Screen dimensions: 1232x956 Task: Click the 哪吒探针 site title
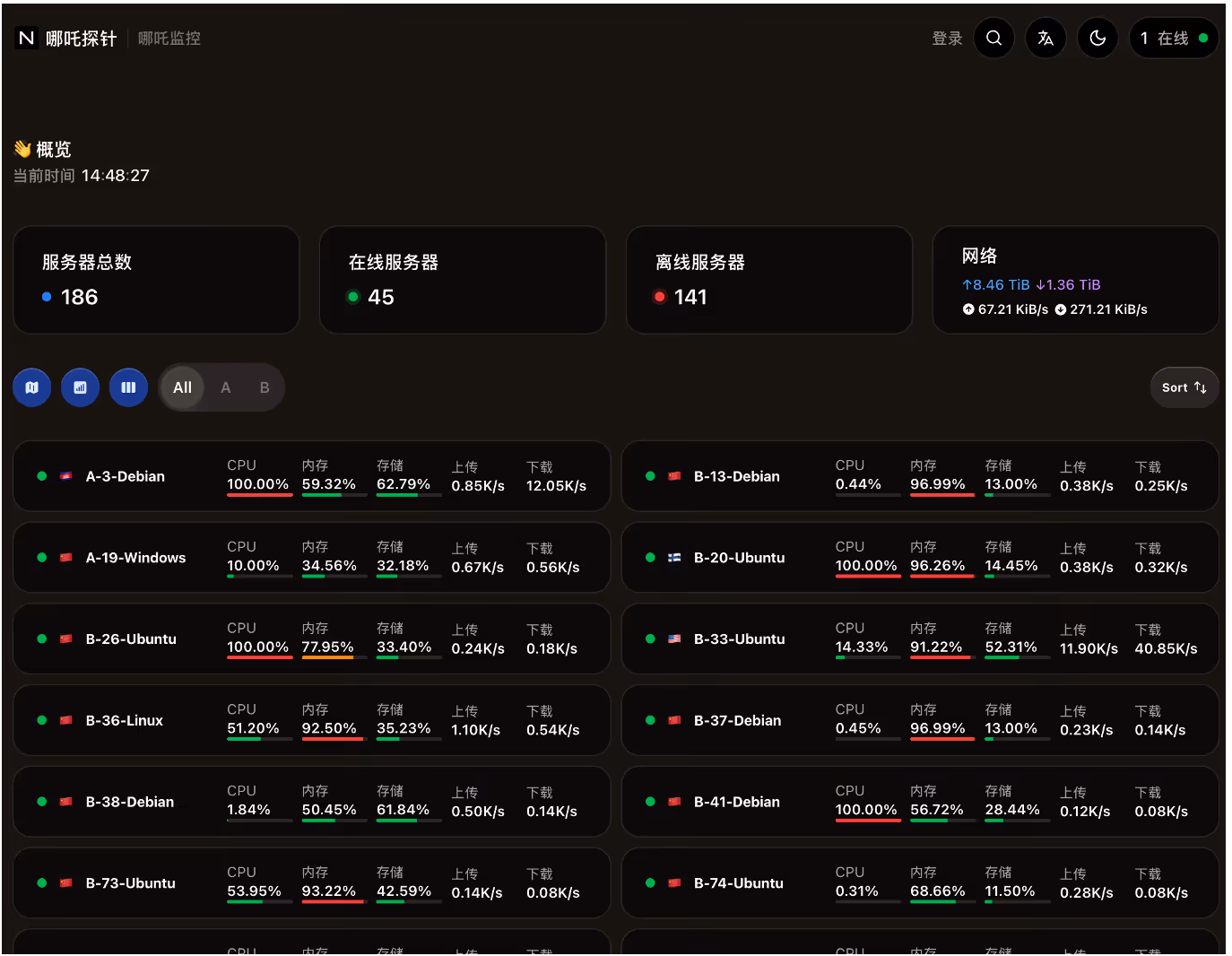click(x=82, y=39)
